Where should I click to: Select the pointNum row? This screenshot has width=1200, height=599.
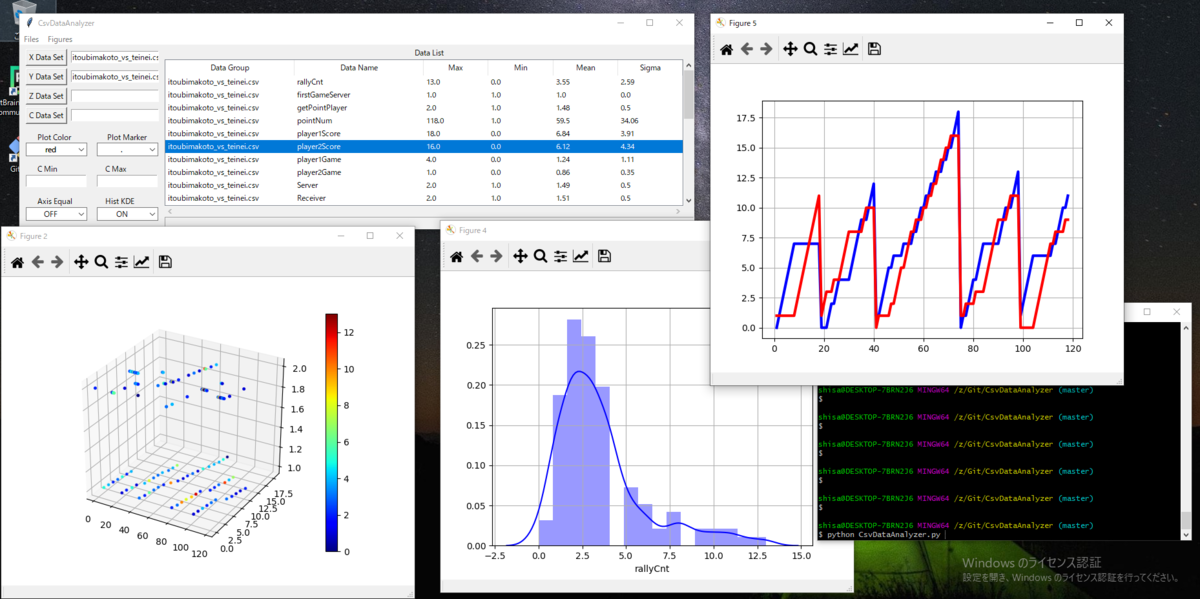click(x=424, y=120)
